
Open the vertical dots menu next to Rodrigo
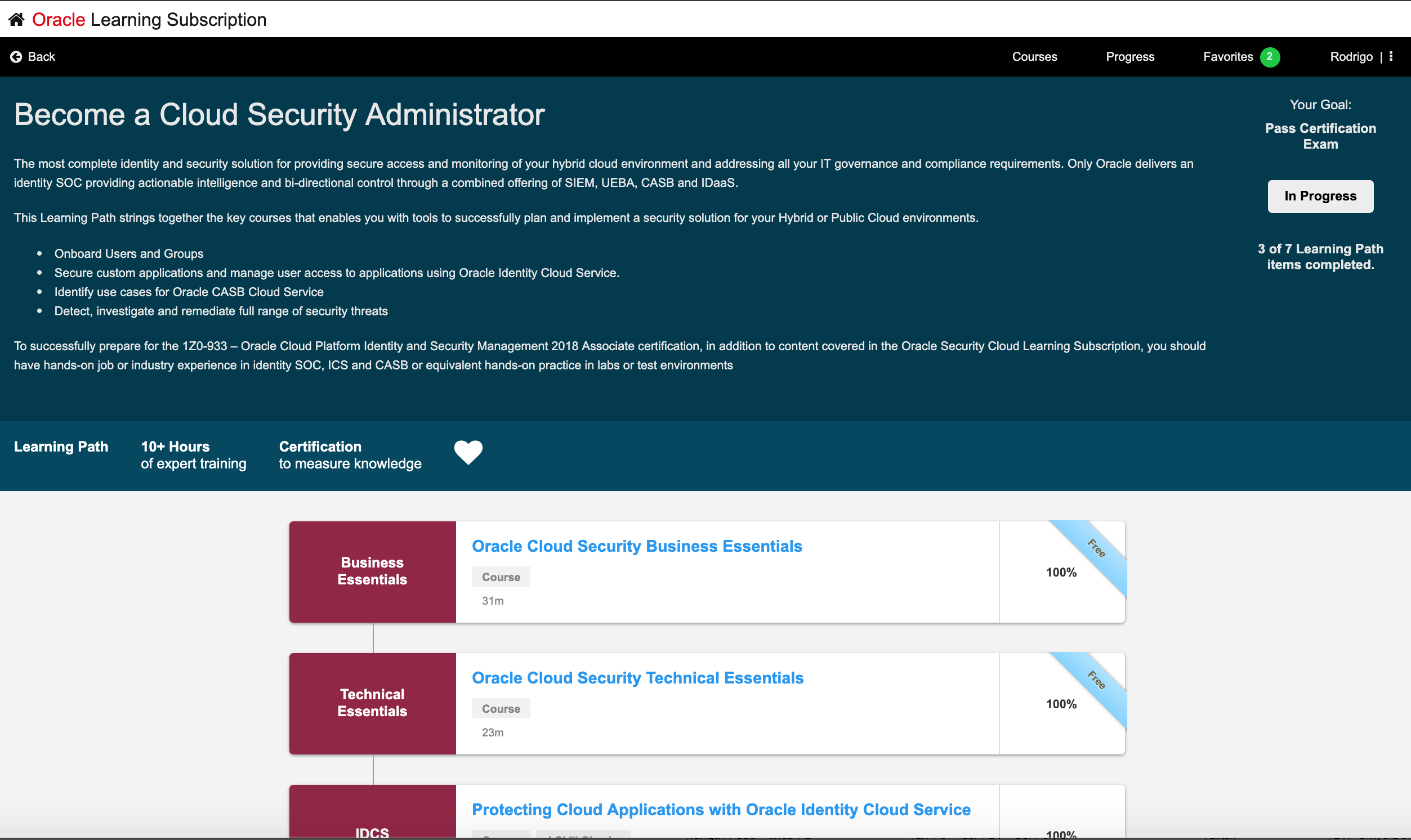point(1391,57)
